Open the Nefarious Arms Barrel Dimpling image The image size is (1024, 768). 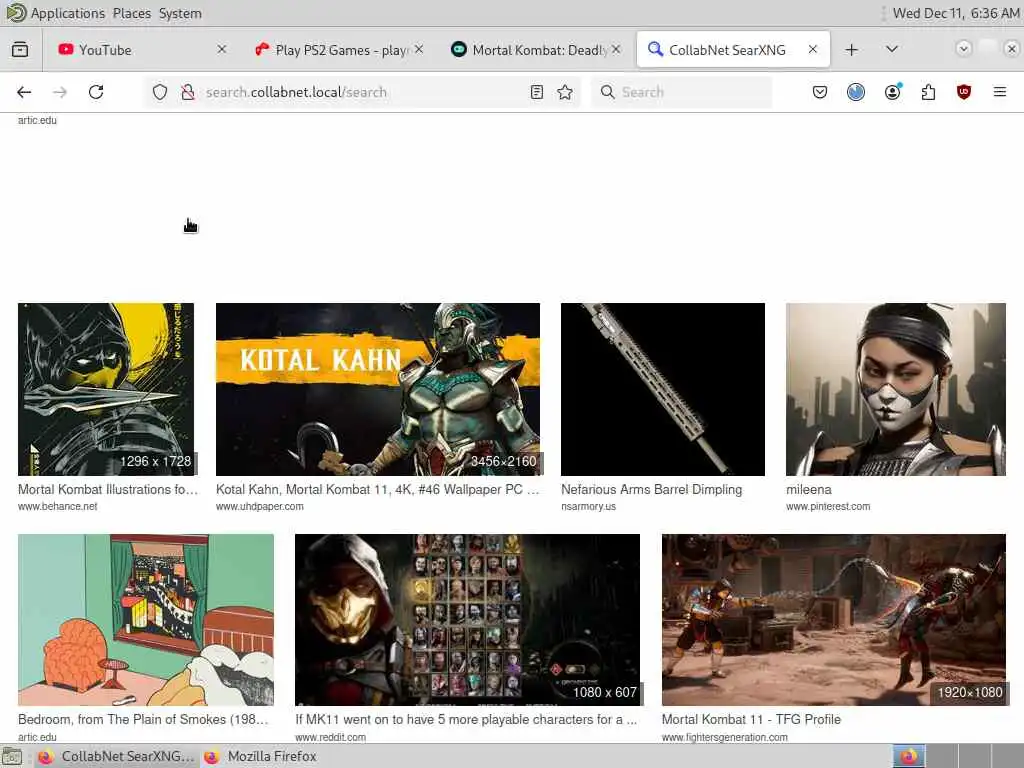point(663,389)
